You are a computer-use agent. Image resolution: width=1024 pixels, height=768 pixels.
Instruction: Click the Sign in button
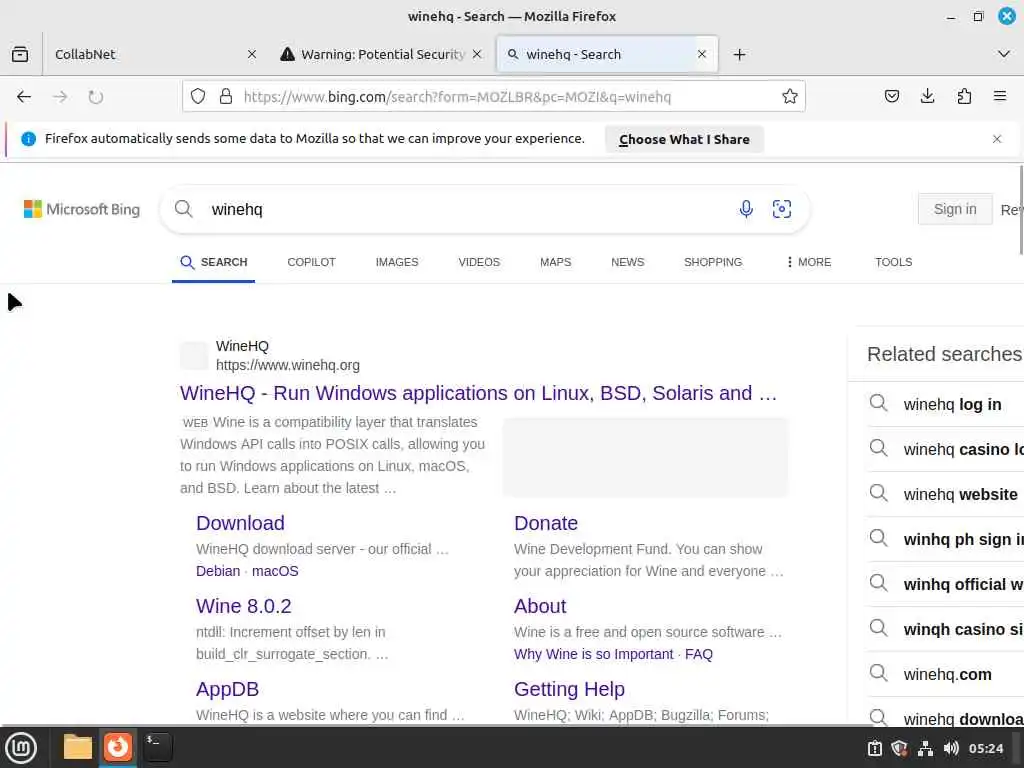pos(955,209)
